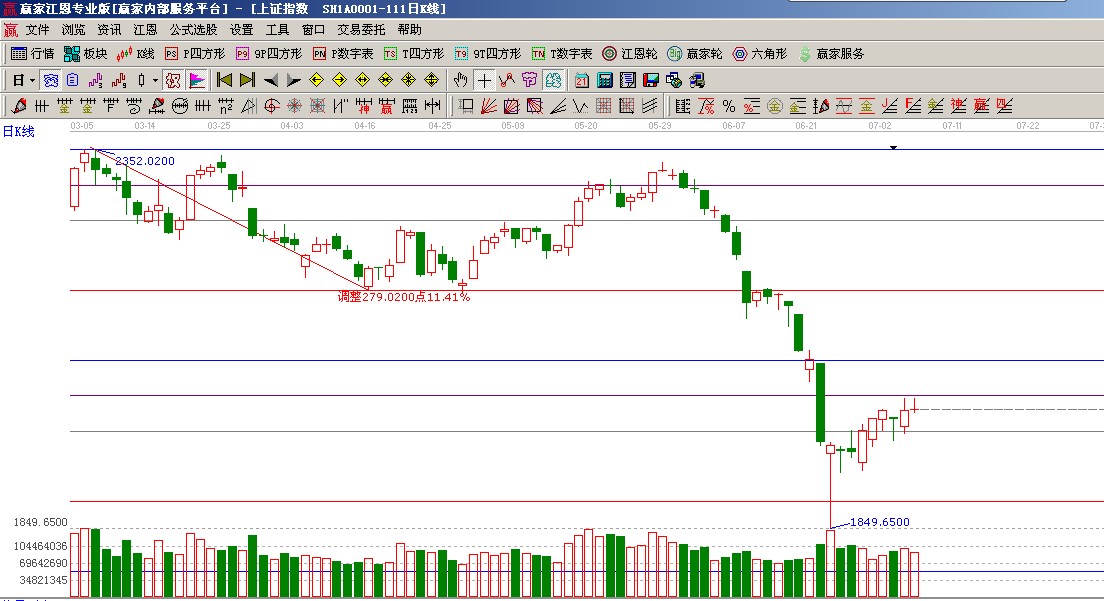Open the candlestick style dropdown arrow
Image resolution: width=1104 pixels, height=601 pixels.
coord(154,80)
